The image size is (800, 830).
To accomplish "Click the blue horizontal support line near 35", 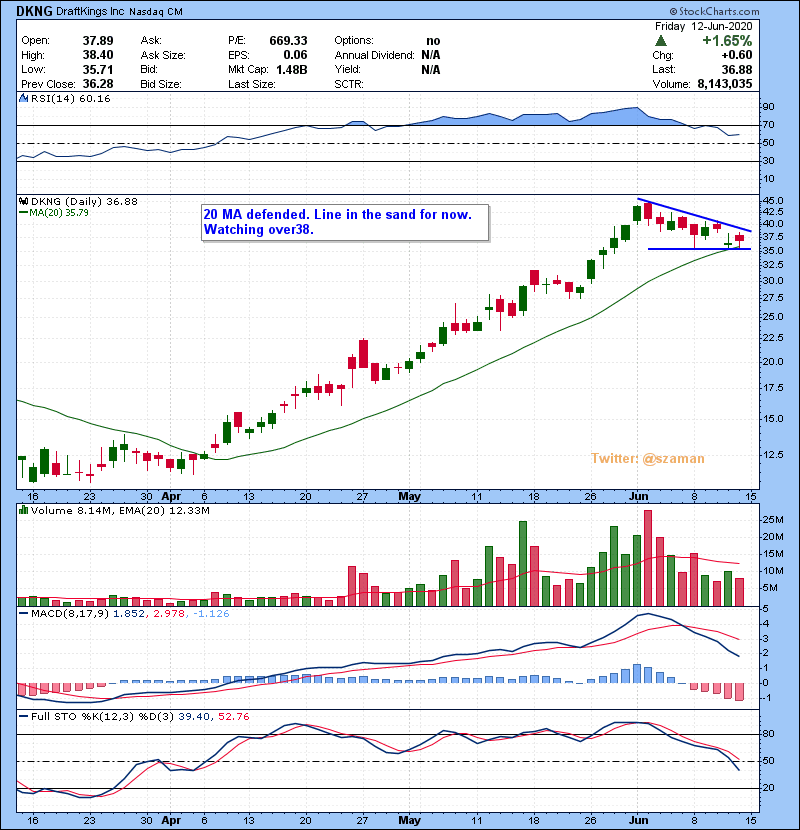I will coord(699,249).
